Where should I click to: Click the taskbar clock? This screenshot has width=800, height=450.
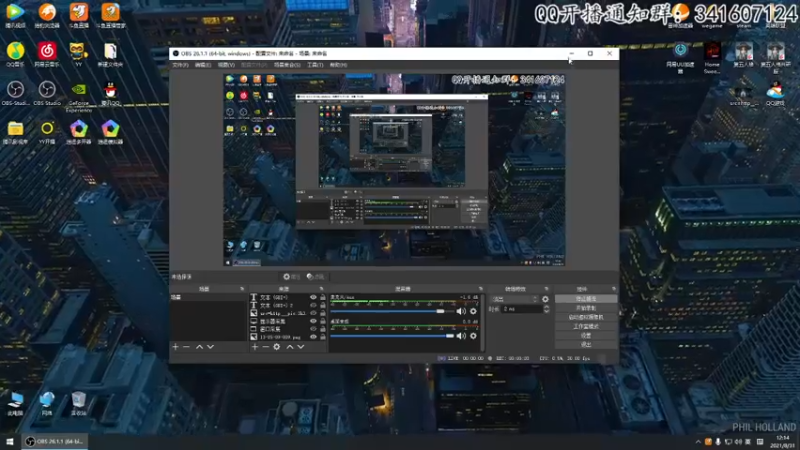pos(782,442)
